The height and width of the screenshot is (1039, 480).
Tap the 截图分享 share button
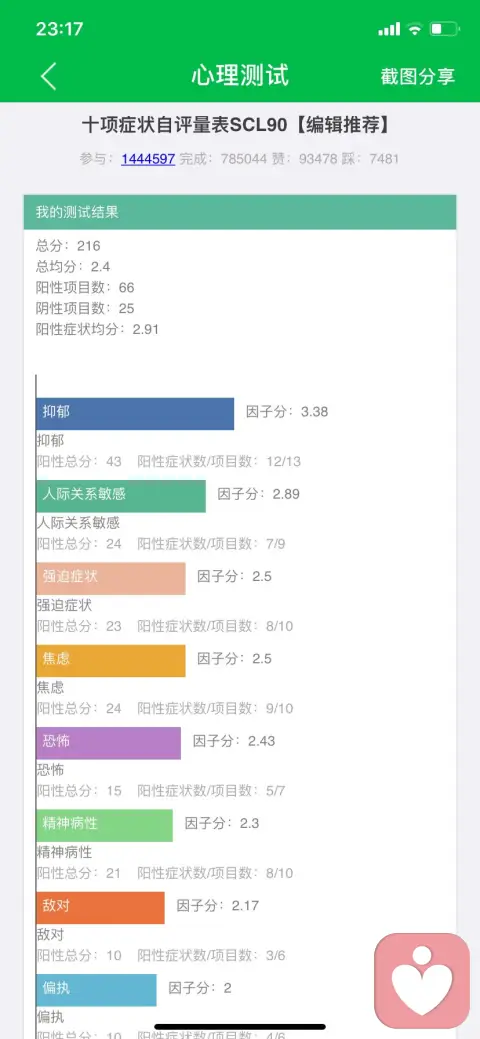click(418, 76)
